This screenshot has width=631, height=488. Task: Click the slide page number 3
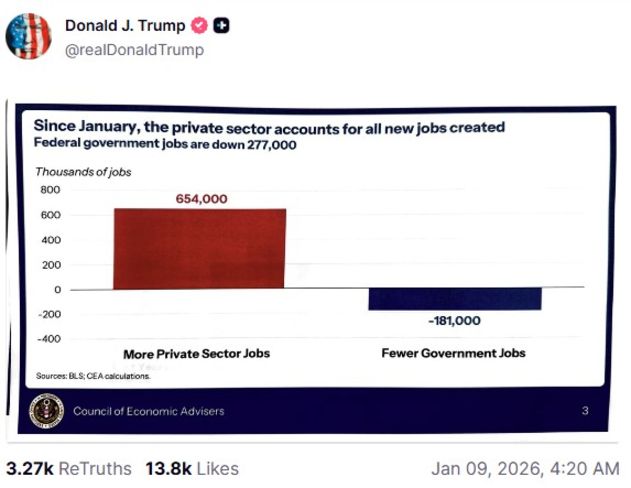pos(585,411)
